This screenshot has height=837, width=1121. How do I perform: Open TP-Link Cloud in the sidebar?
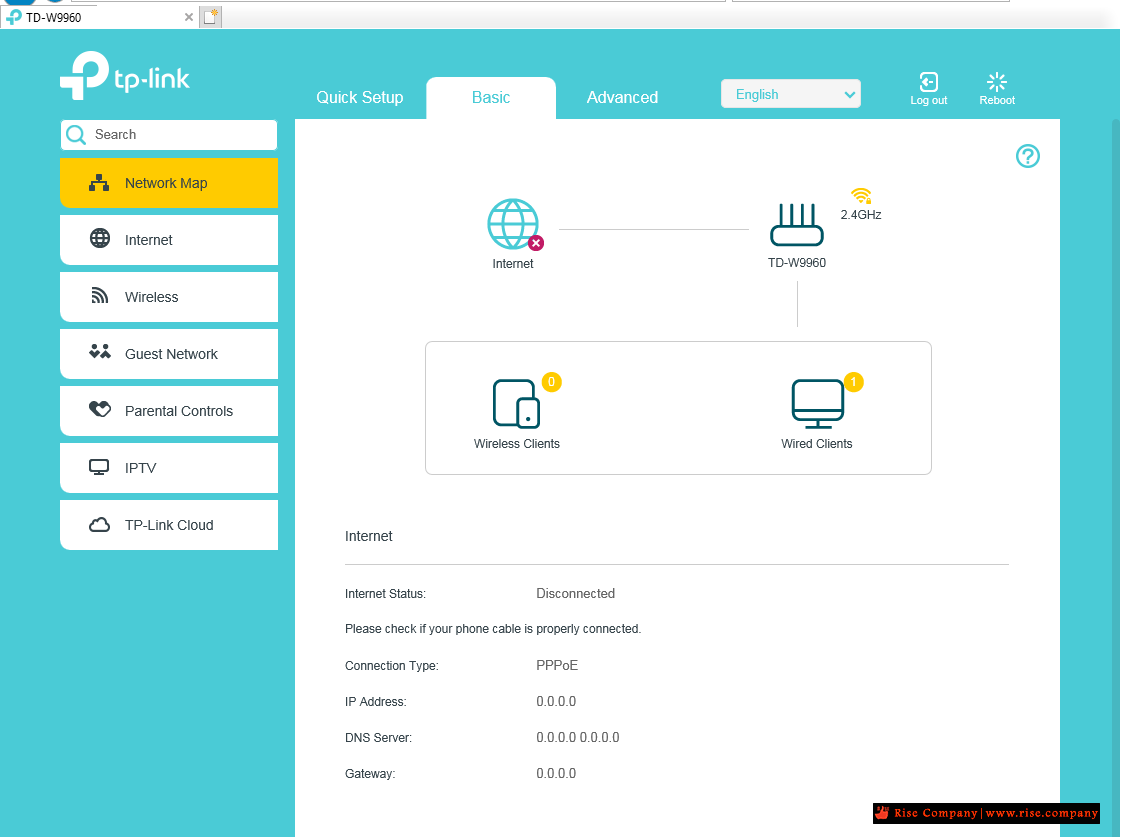pyautogui.click(x=169, y=525)
